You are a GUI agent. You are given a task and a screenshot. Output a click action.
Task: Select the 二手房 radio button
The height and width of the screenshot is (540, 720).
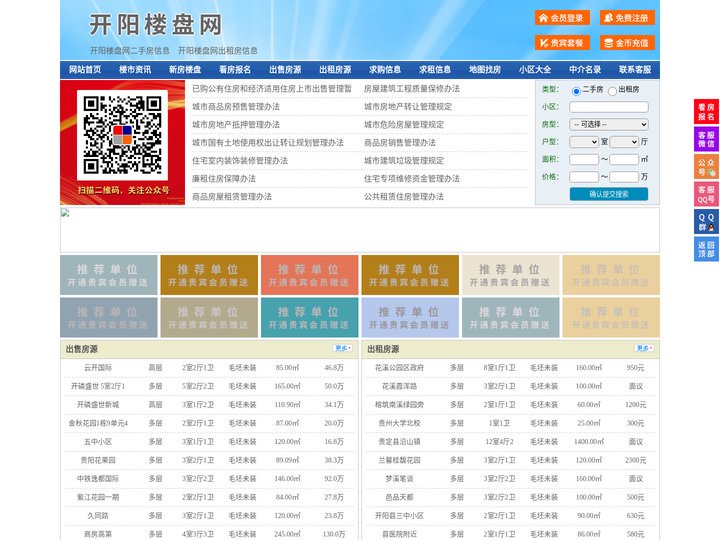(x=576, y=91)
